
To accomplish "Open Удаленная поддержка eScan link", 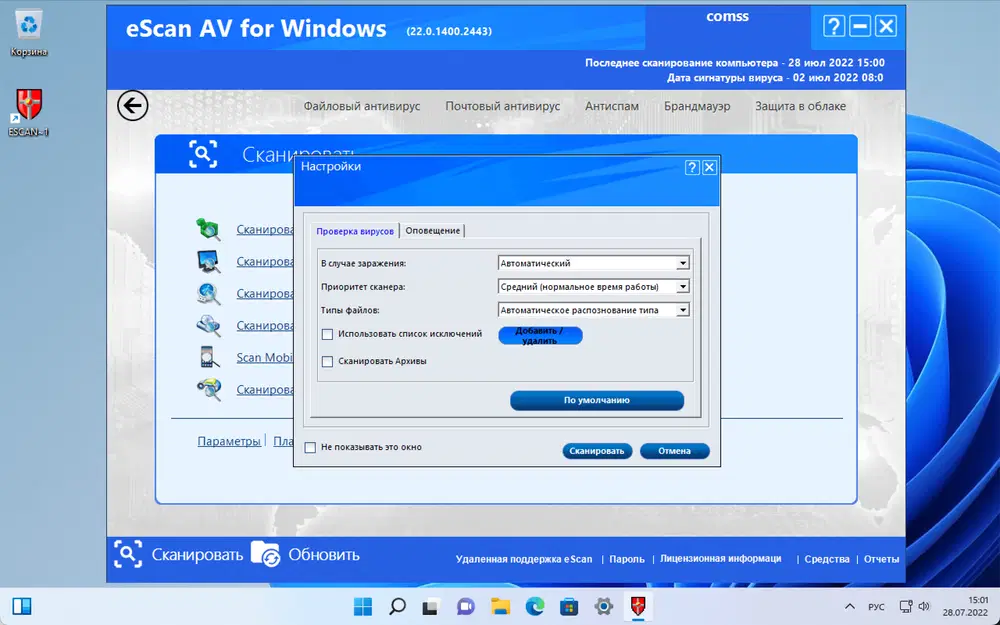I will (524, 559).
